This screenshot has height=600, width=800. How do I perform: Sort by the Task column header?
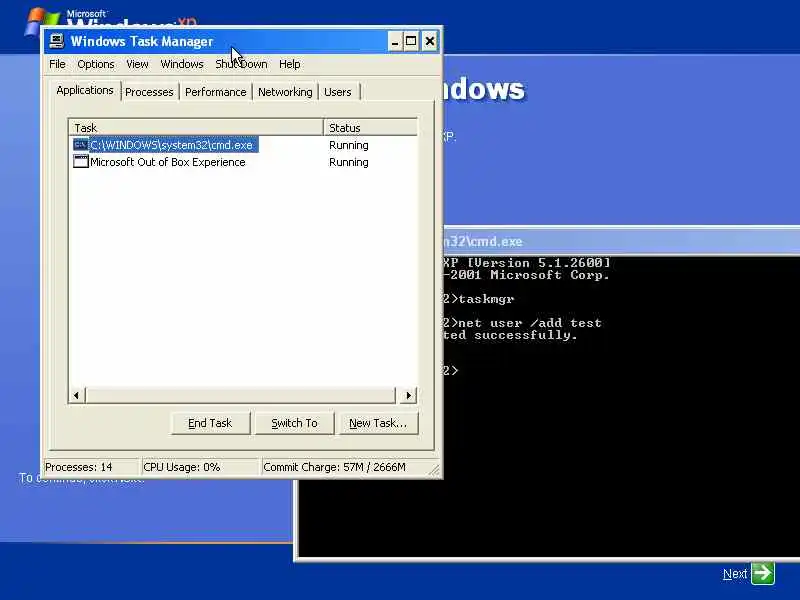click(196, 128)
